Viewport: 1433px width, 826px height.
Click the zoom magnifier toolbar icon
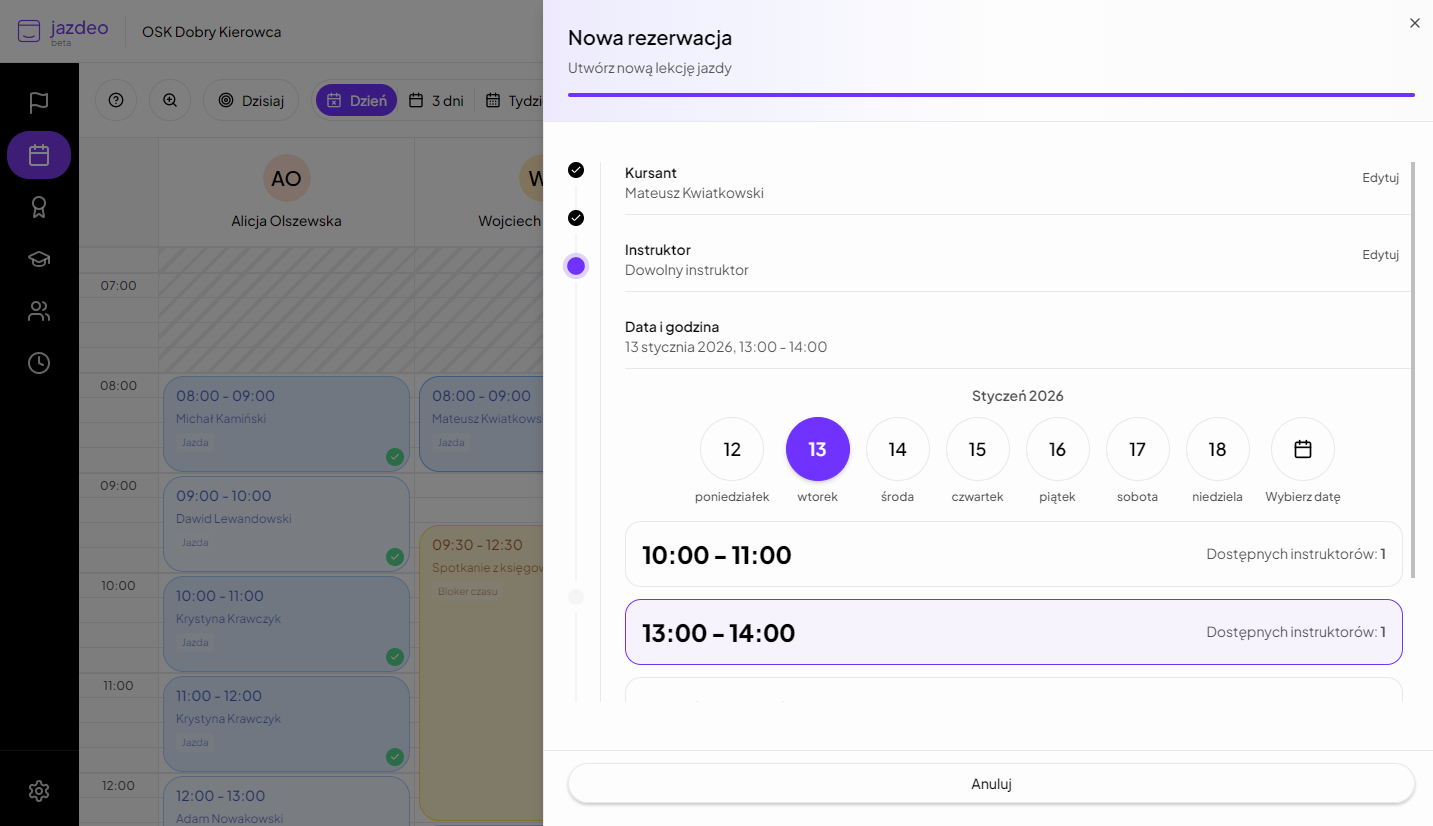tap(170, 100)
